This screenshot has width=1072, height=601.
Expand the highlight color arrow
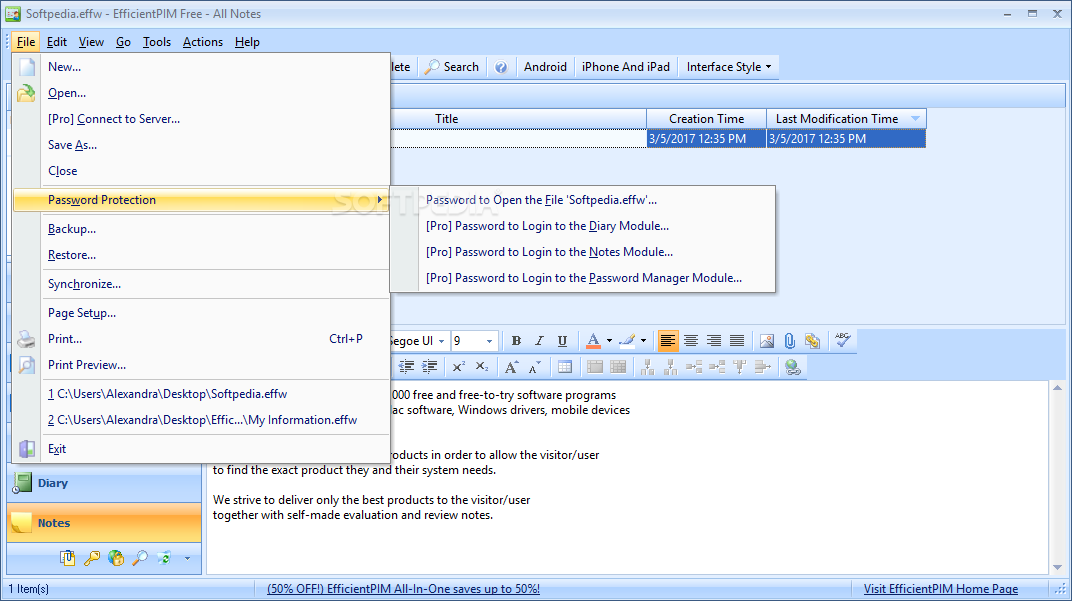click(x=643, y=340)
